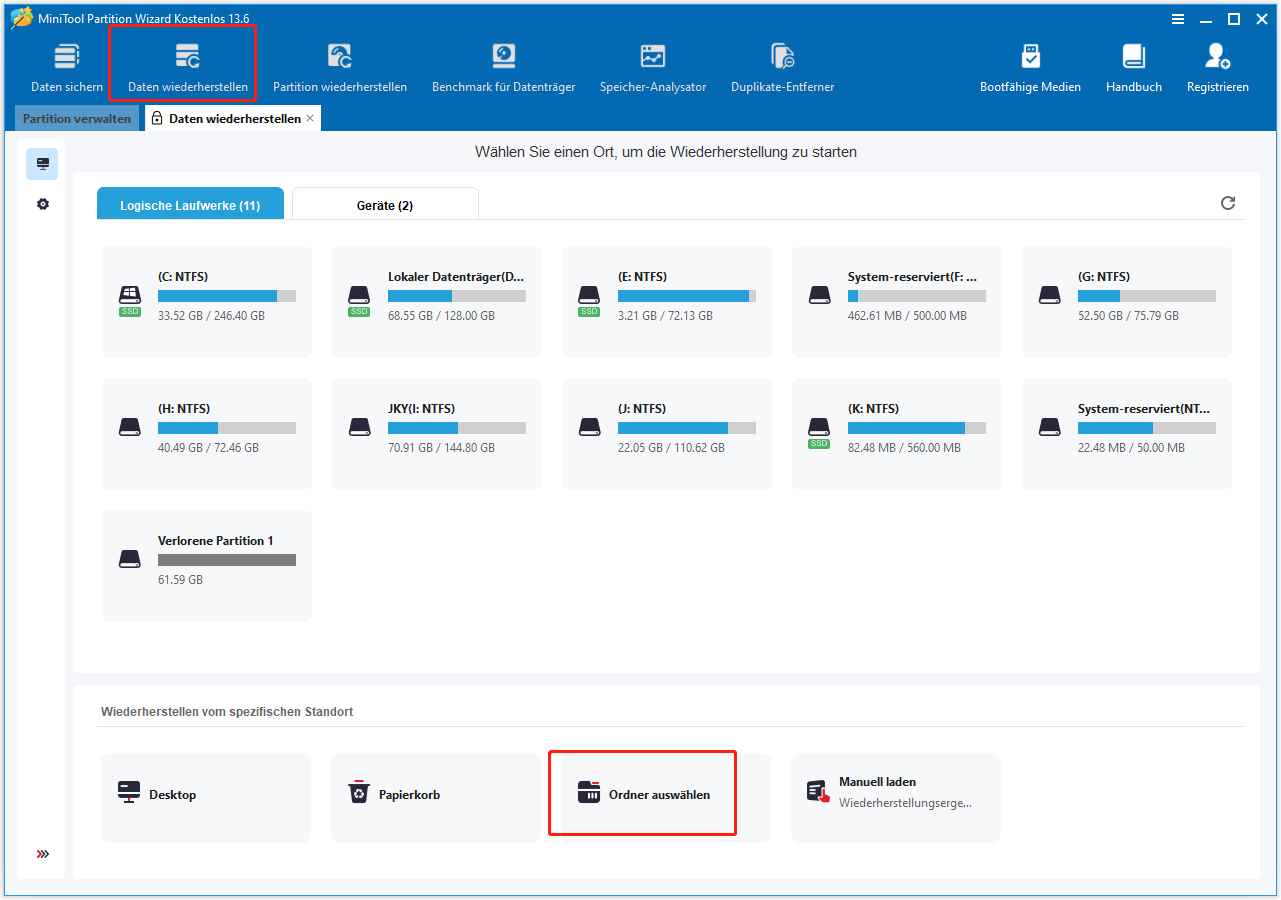
Task: Click the G: drive disk icon
Action: coord(1050,295)
